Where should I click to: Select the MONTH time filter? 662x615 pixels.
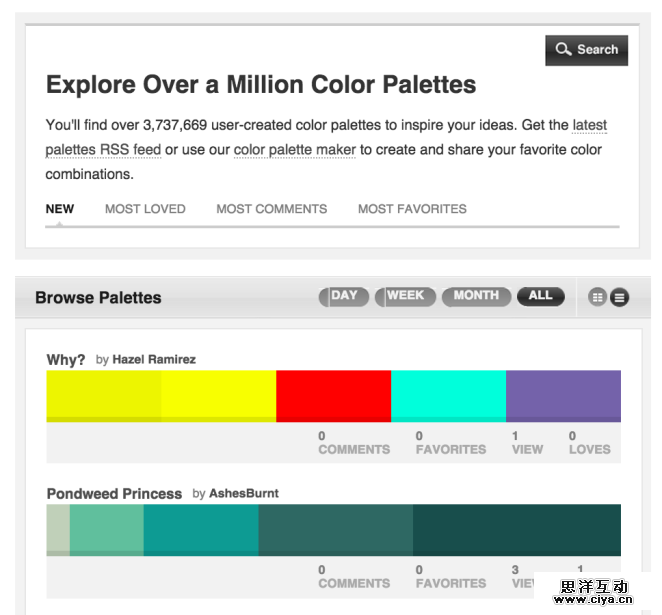point(476,296)
